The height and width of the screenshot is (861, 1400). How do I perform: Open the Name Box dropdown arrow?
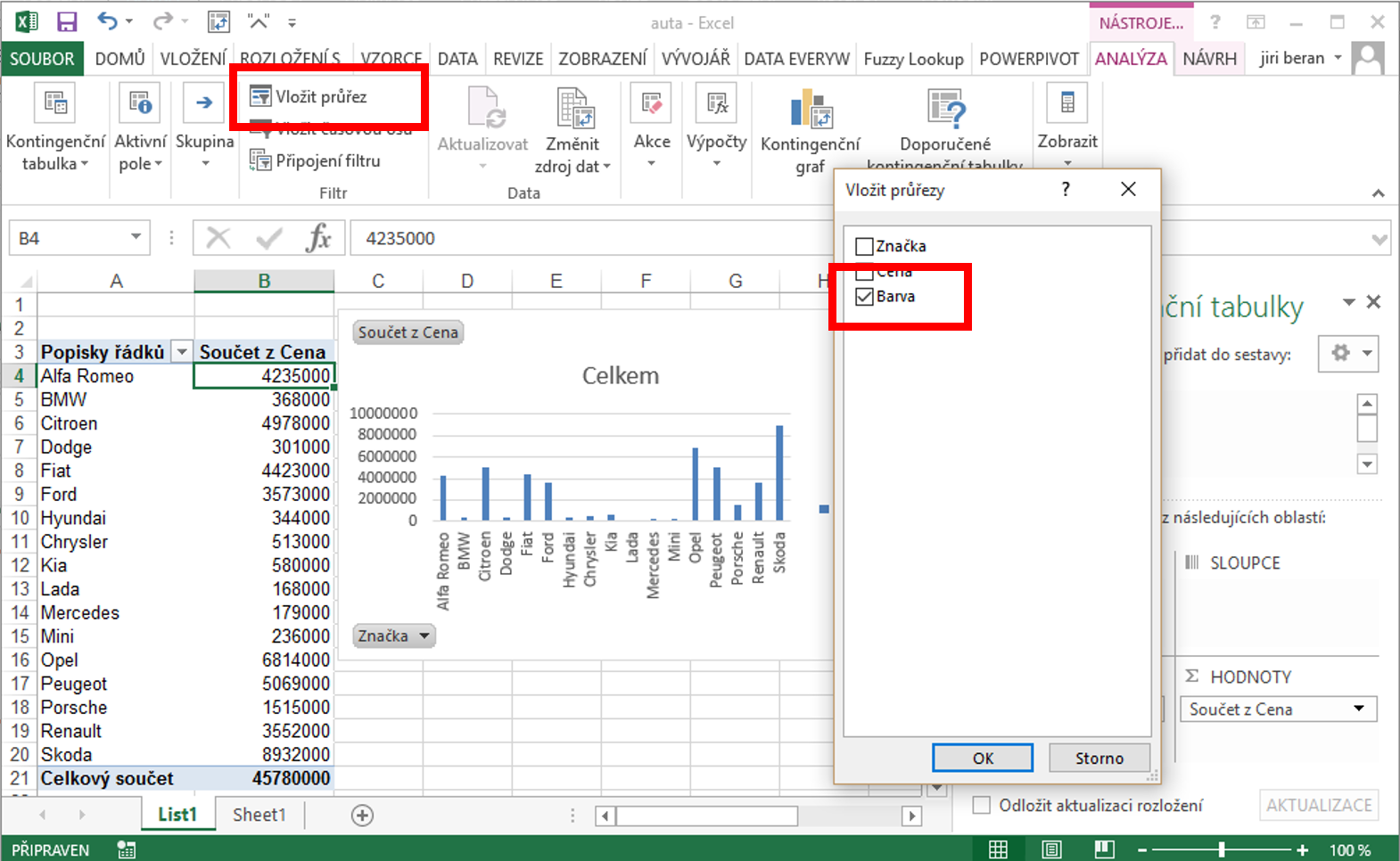point(136,237)
